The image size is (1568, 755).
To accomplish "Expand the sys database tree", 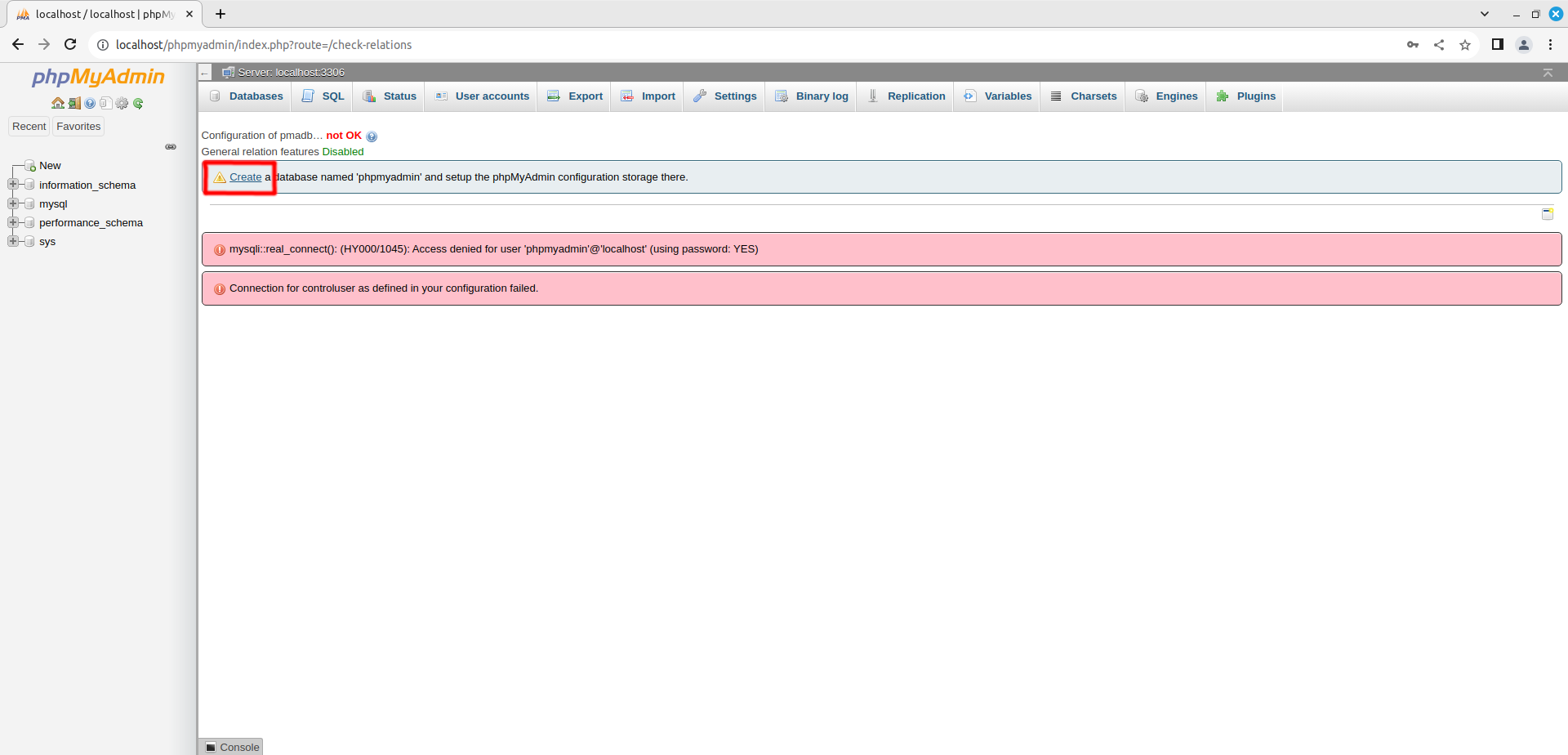I will pos(13,241).
